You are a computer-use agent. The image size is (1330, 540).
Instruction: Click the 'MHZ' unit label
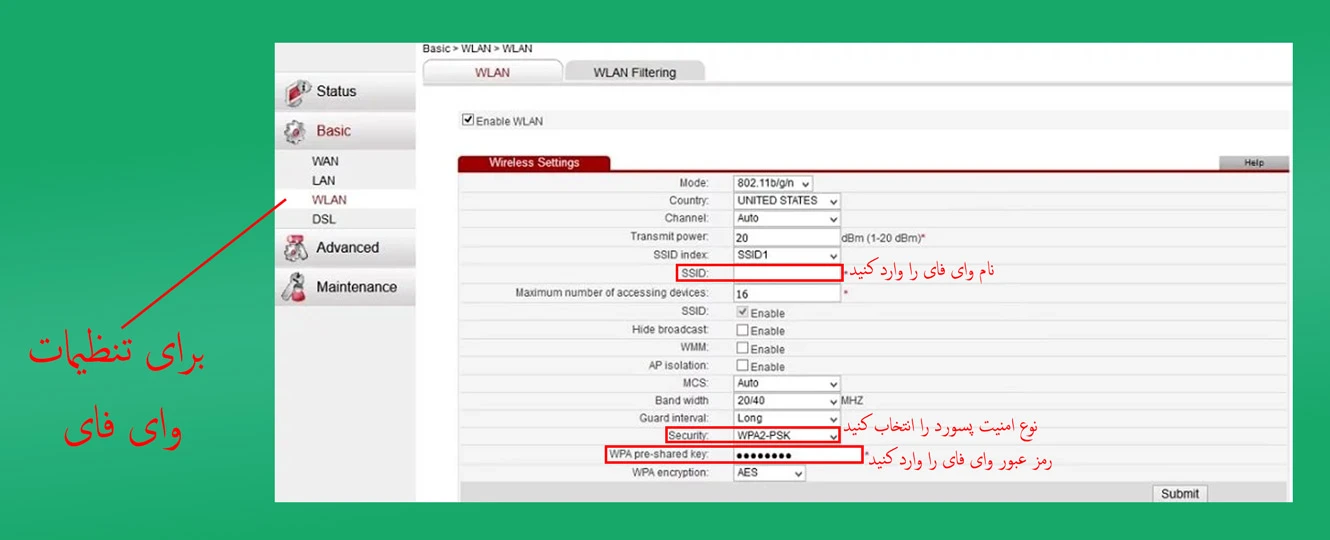(852, 401)
